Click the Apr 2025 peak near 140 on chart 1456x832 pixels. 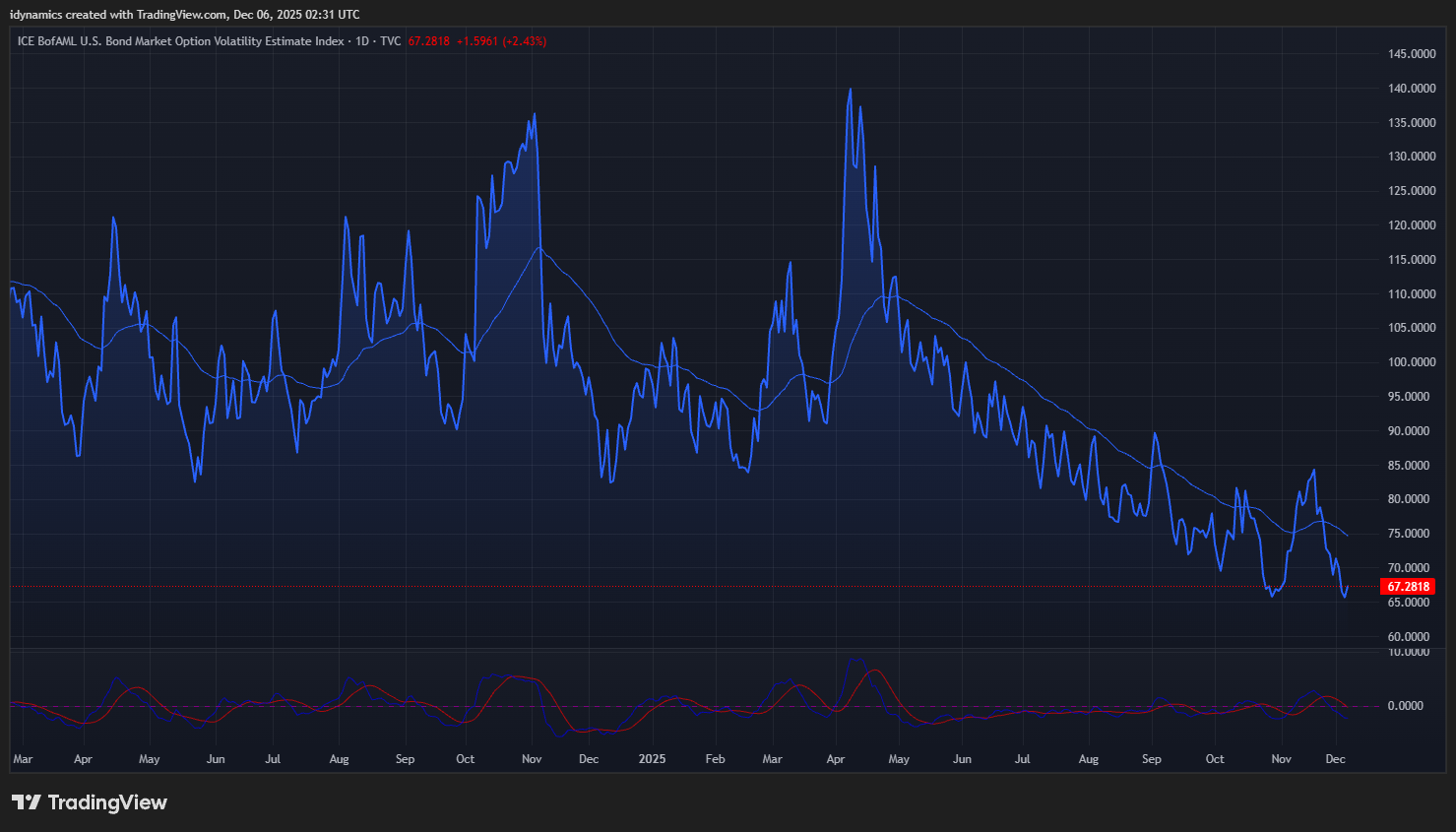851,90
